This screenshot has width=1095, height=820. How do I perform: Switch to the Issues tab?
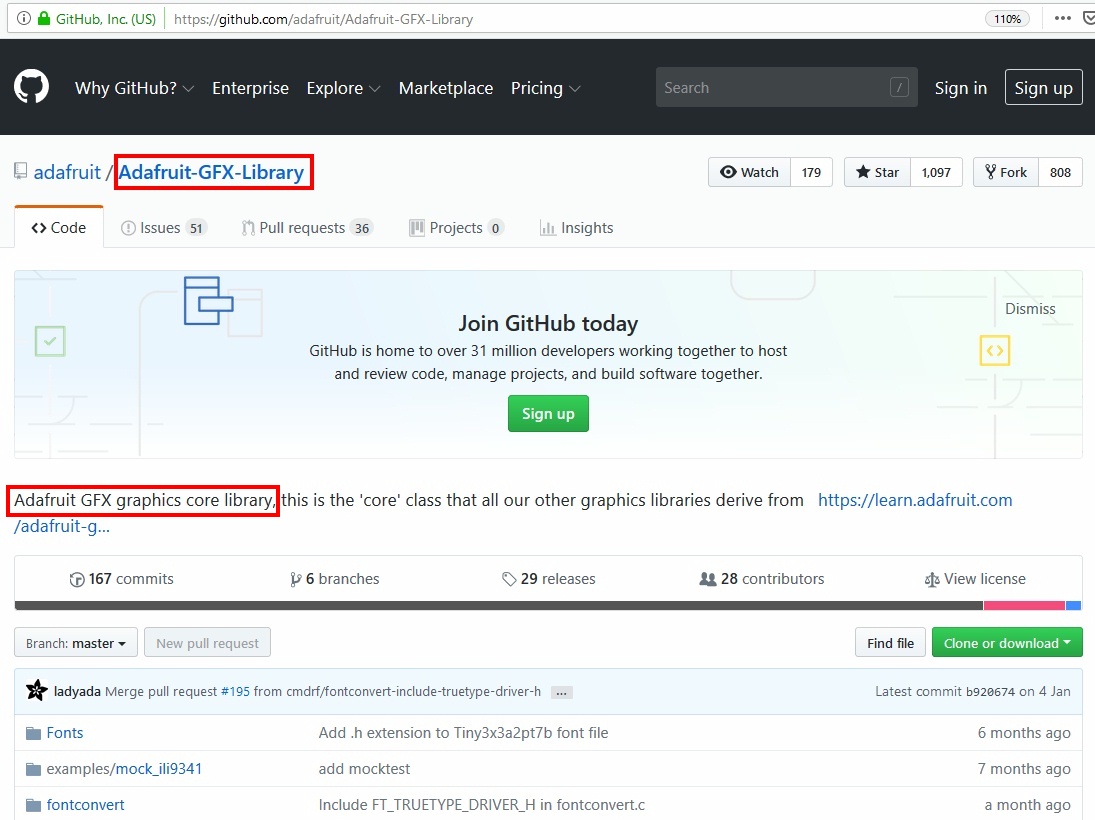pos(163,228)
